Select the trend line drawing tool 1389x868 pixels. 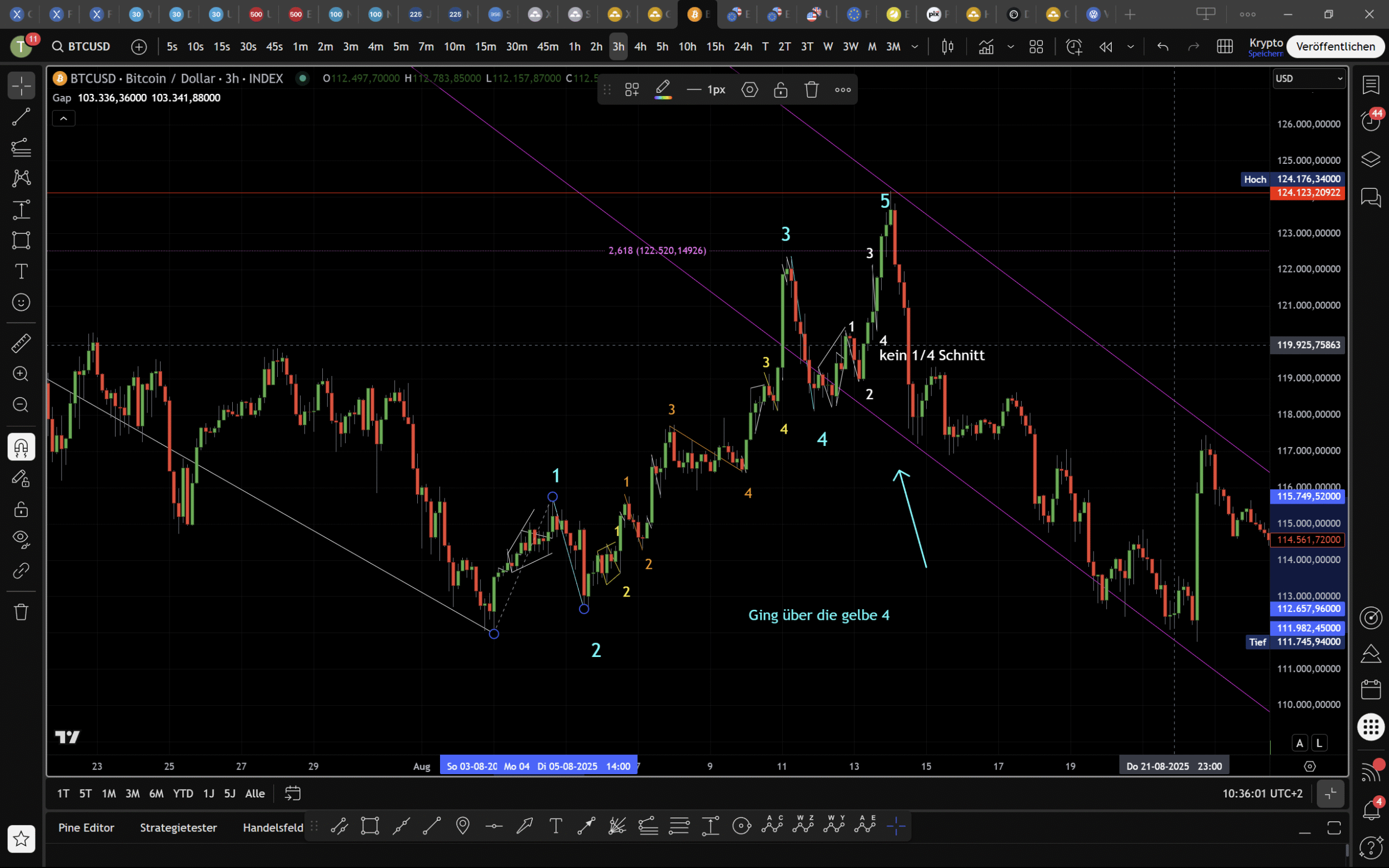[21, 117]
